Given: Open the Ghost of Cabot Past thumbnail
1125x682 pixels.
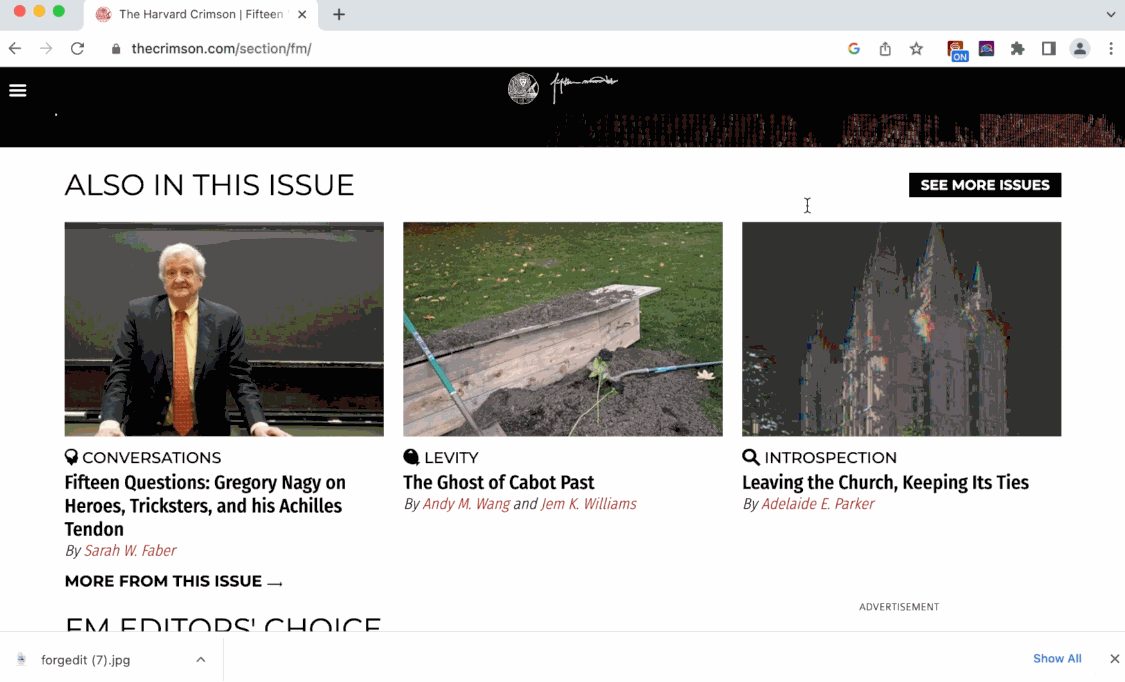Looking at the screenshot, I should coord(562,329).
